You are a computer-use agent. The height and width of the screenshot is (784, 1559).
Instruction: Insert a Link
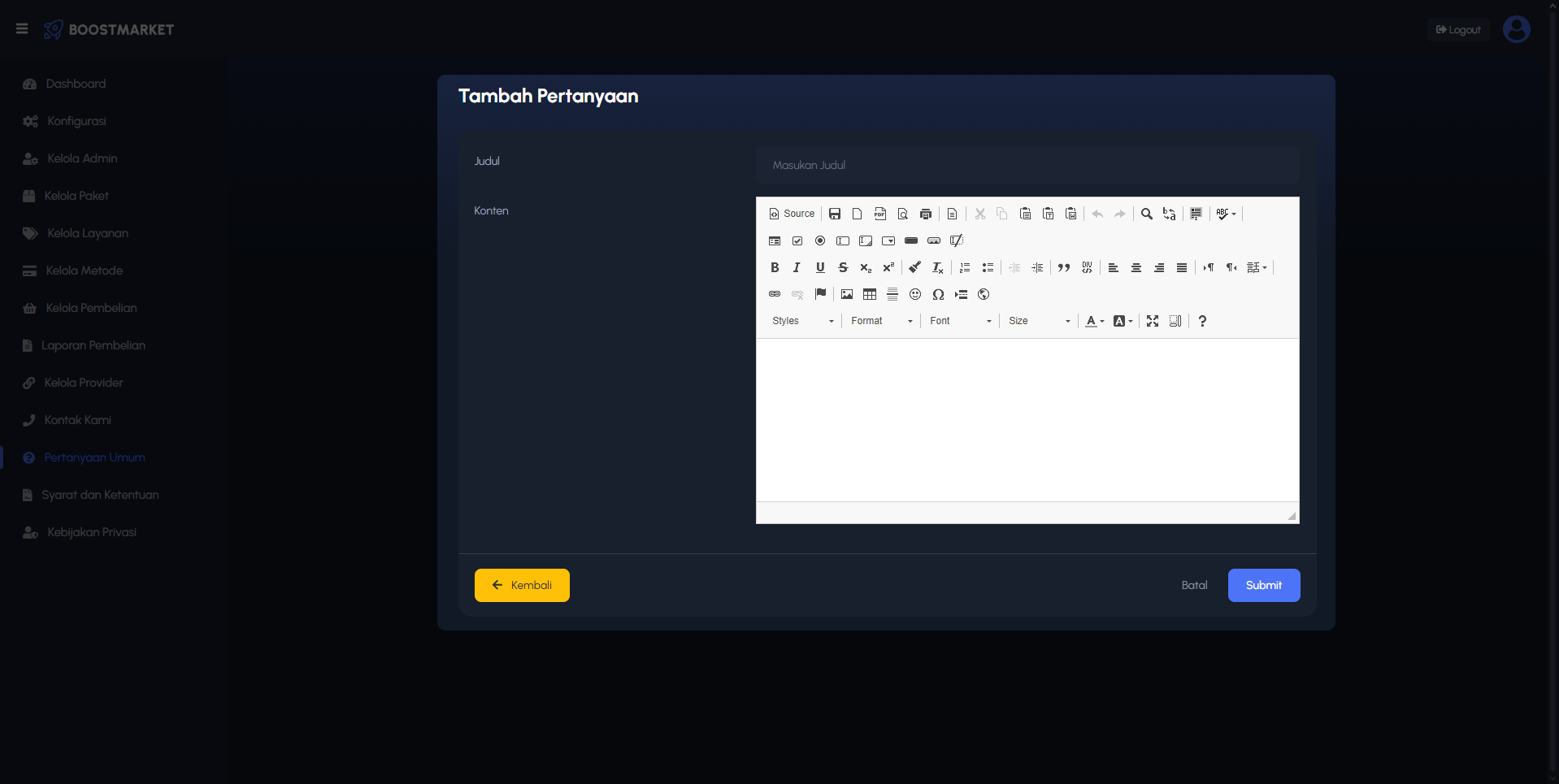tap(775, 294)
